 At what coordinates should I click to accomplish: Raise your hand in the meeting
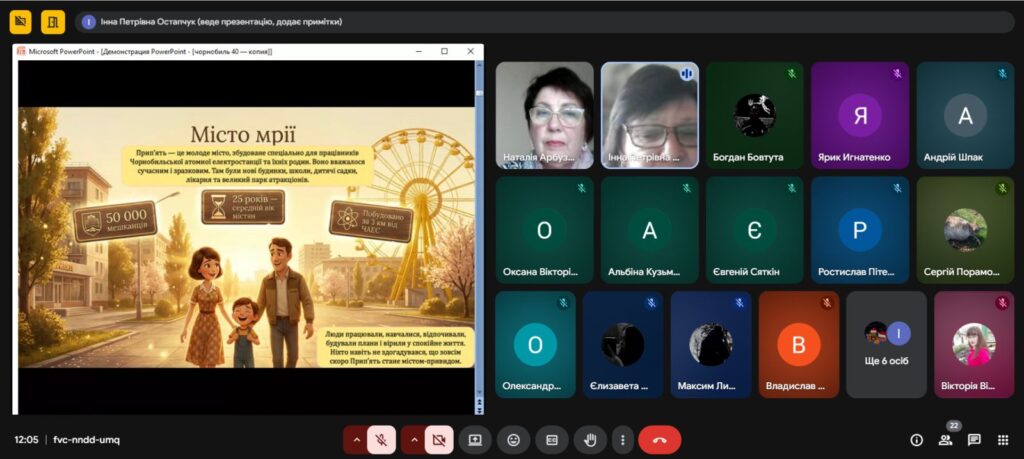pyautogui.click(x=590, y=439)
